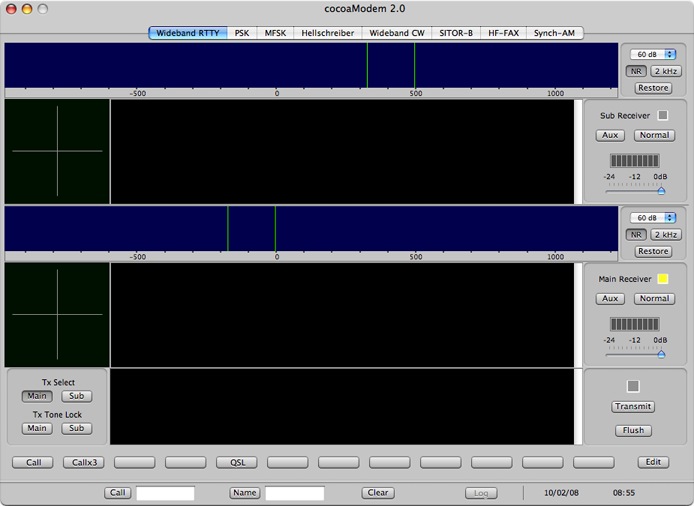Open the Wideband CW tab
The image size is (694, 506).
(397, 33)
